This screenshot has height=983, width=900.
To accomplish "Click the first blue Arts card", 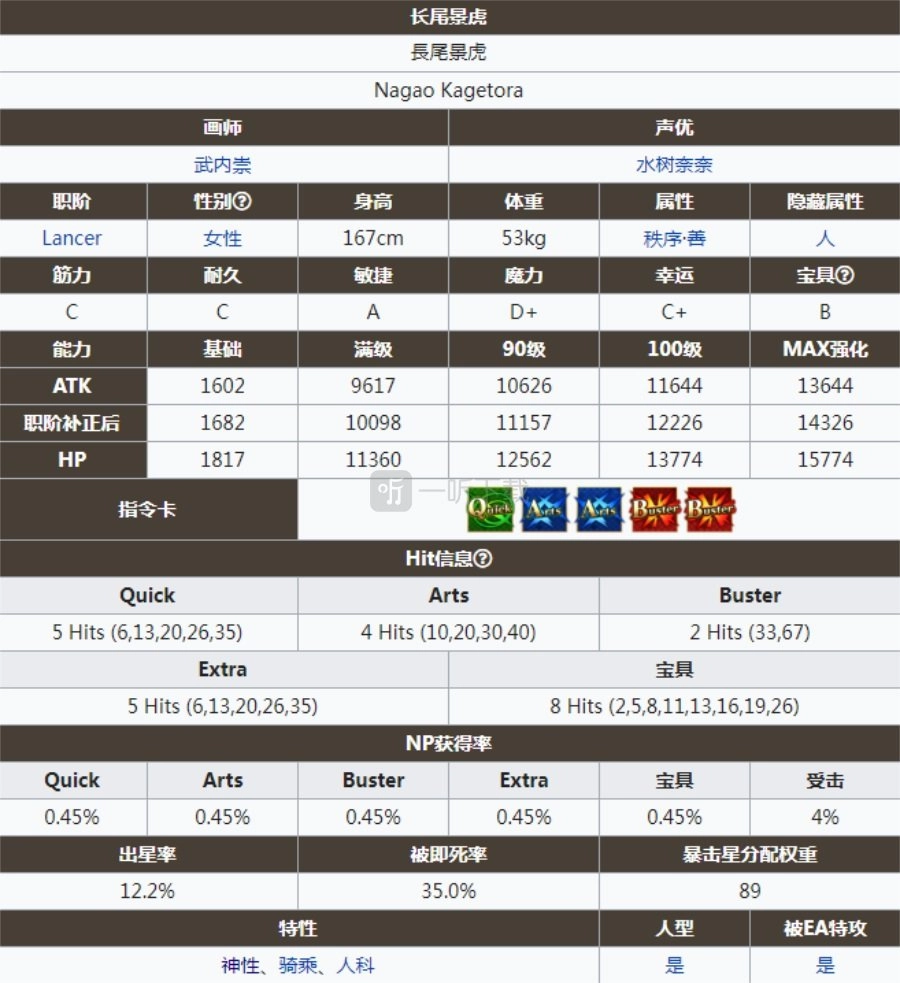I will click(x=544, y=509).
